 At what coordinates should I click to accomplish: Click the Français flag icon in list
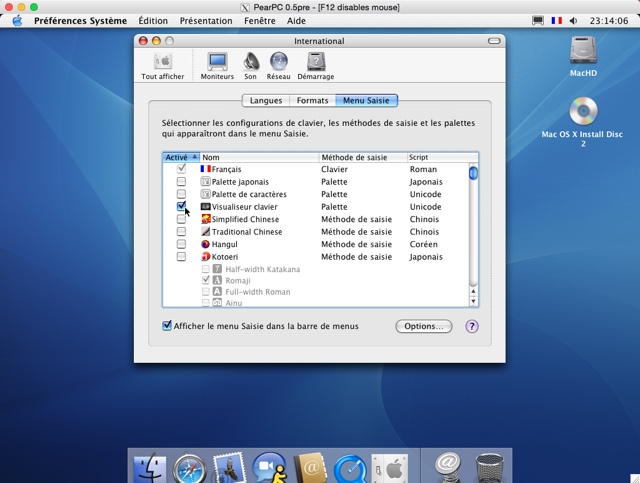205,169
